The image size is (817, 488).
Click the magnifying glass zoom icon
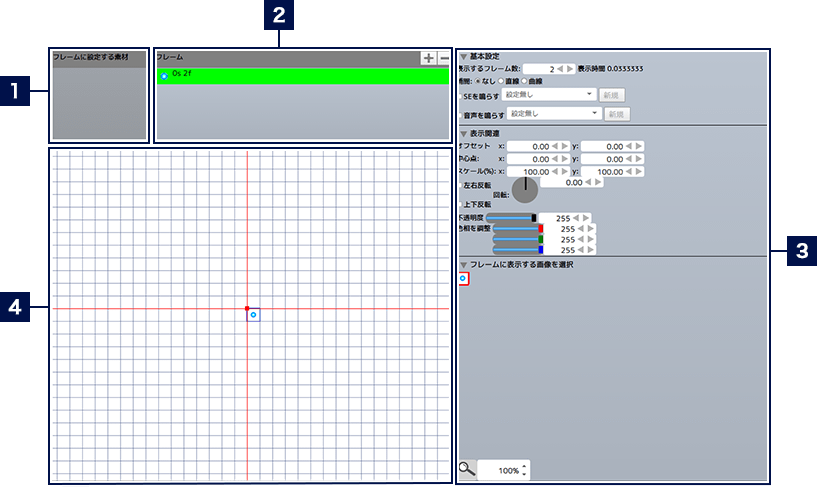[x=466, y=469]
